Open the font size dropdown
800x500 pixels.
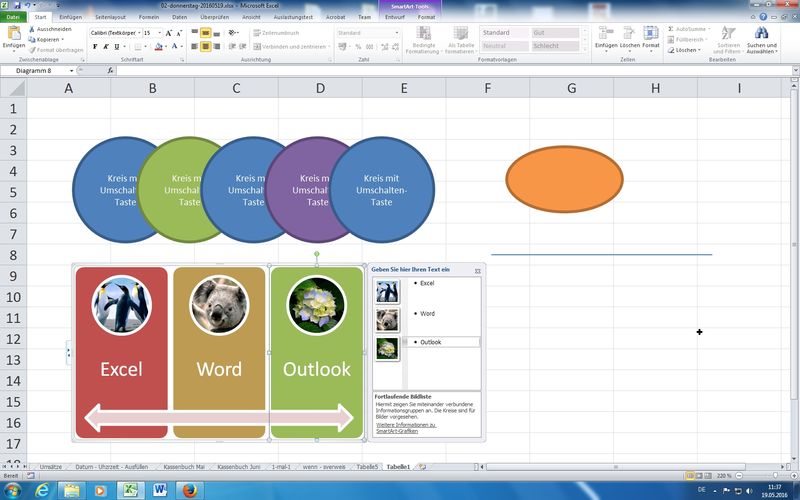161,33
